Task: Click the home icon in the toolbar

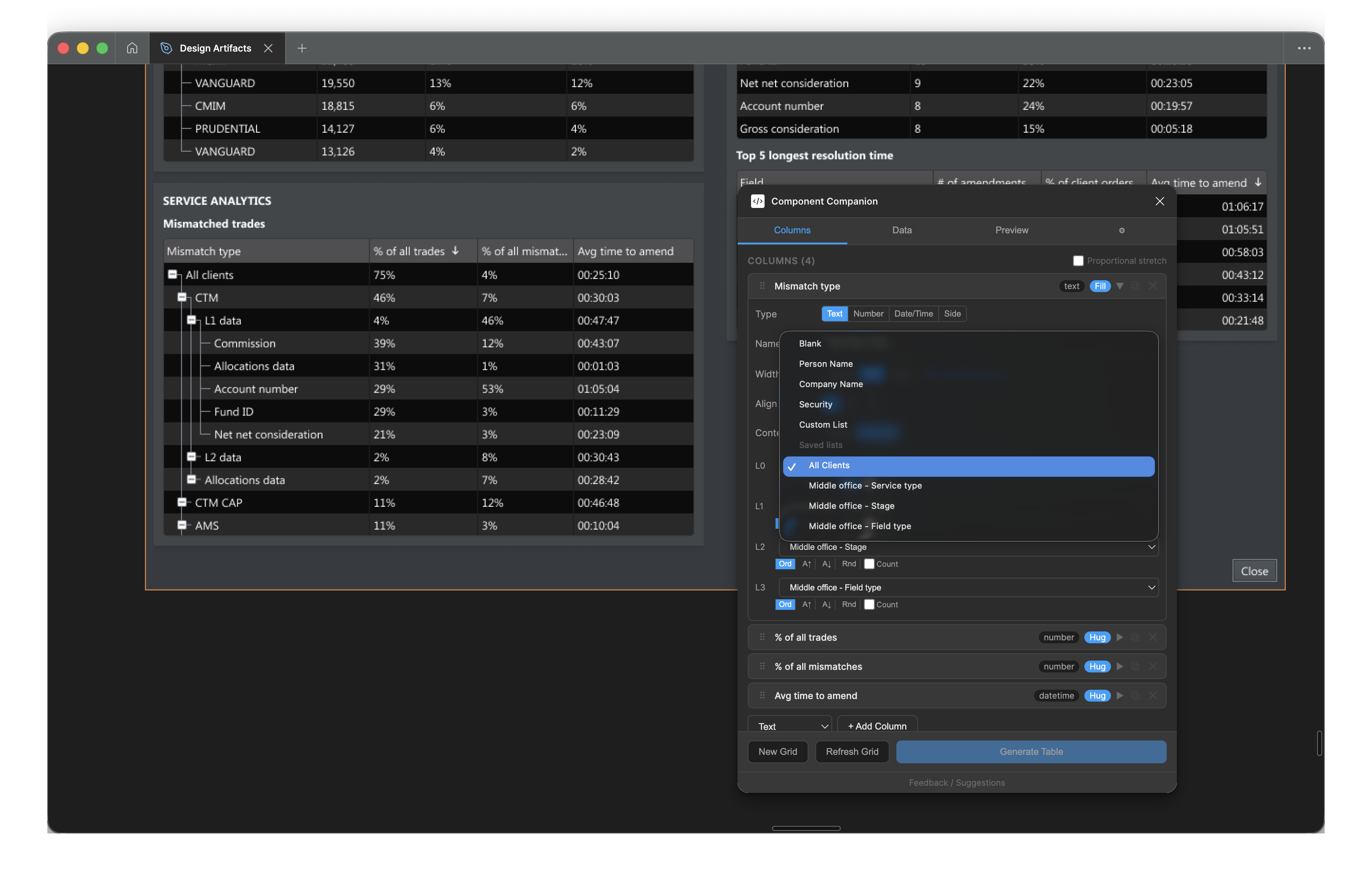Action: tap(132, 48)
